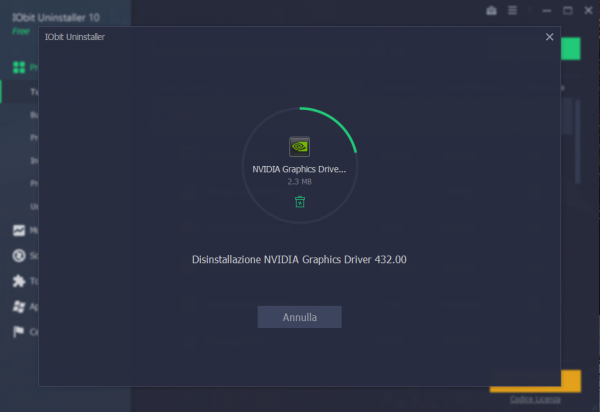Close the IObit Uninstaller dialog
This screenshot has width=600, height=412.
coord(549,37)
